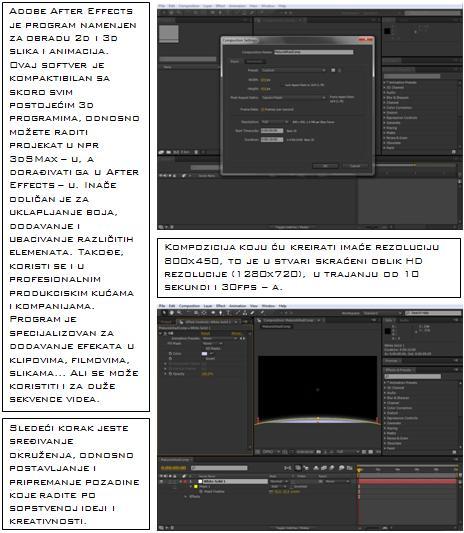
Task: Open the Layer menu in upper After Effects window
Action: (x=207, y=6)
